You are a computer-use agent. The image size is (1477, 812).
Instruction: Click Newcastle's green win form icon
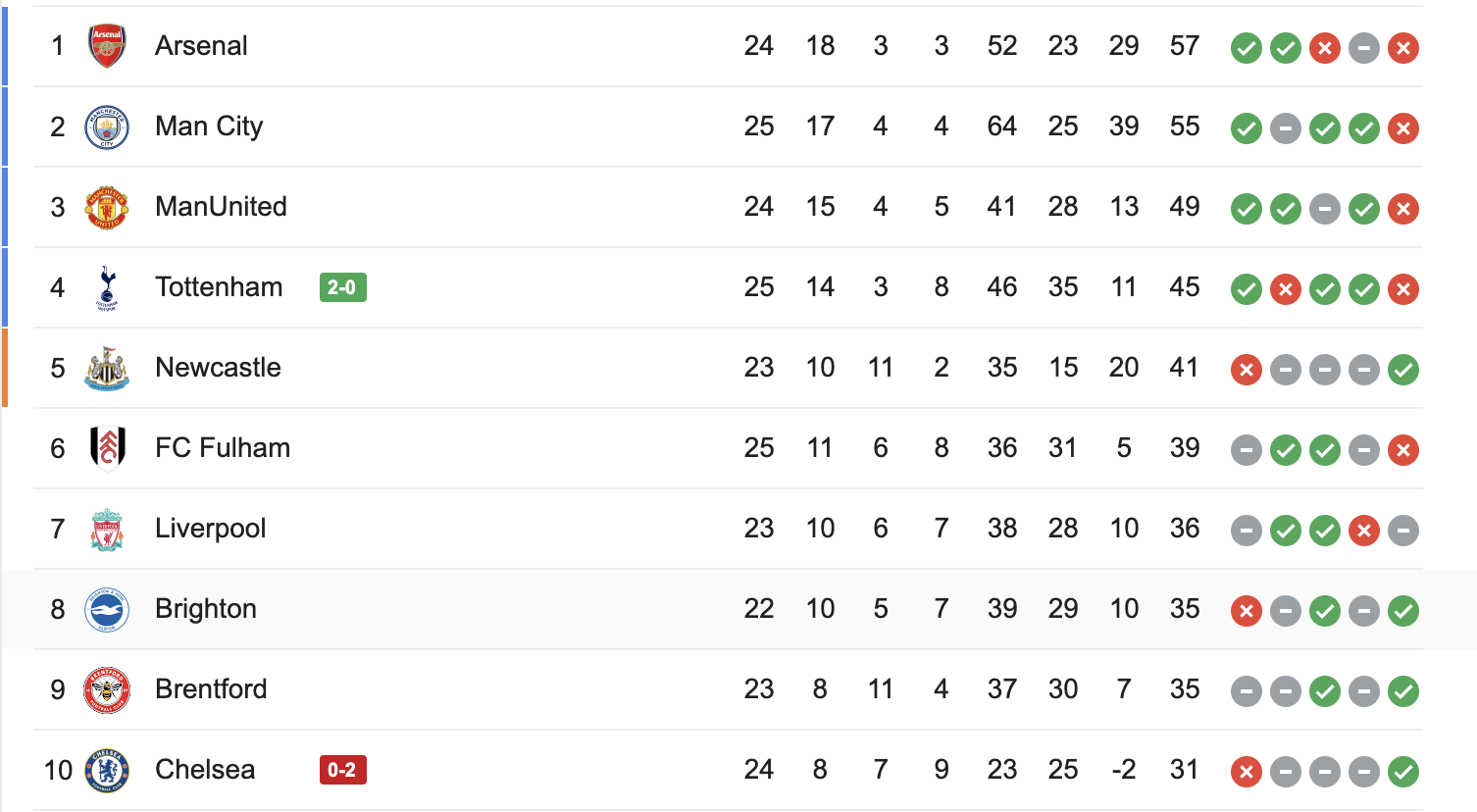(x=1403, y=370)
